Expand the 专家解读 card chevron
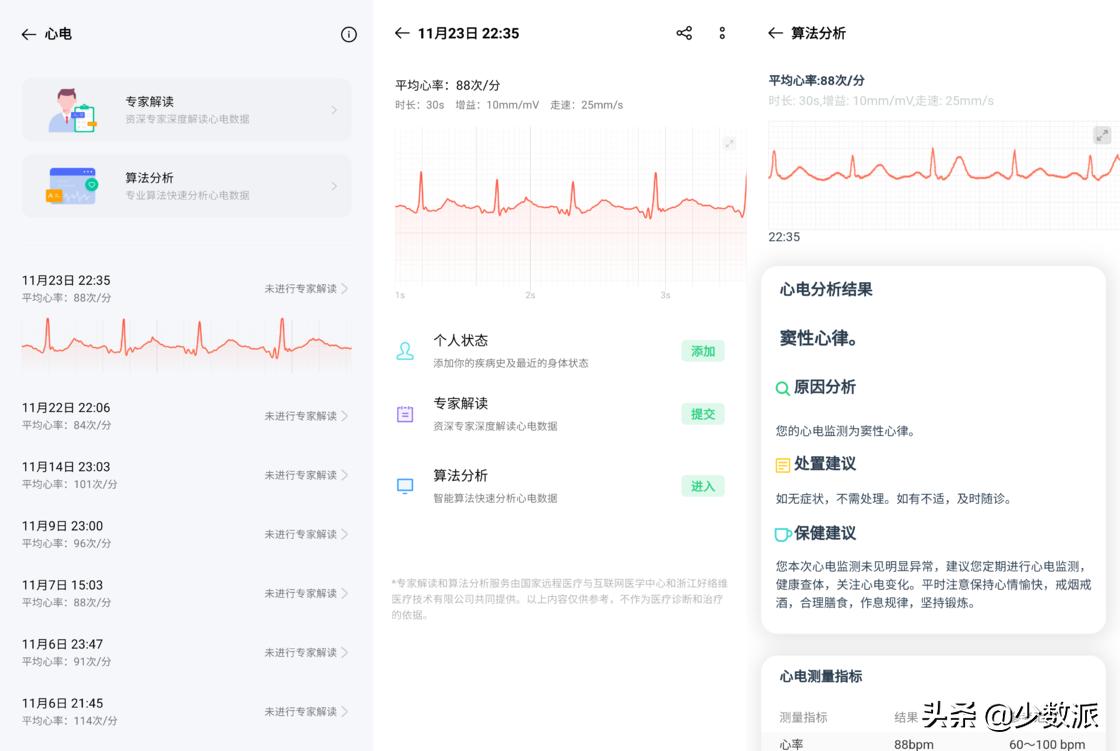Image resolution: width=1120 pixels, height=751 pixels. 334,110
